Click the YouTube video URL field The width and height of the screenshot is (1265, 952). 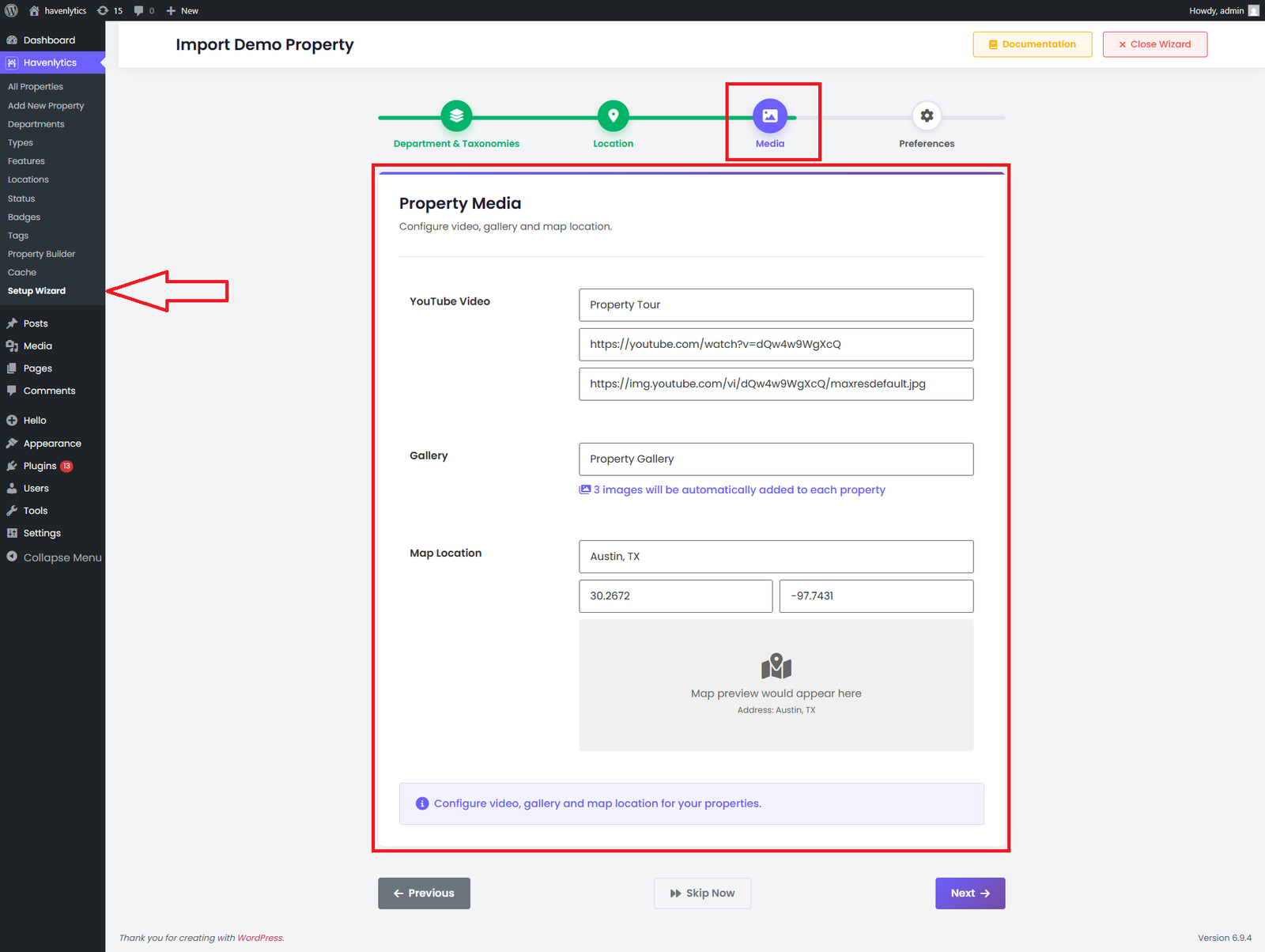pyautogui.click(x=776, y=345)
